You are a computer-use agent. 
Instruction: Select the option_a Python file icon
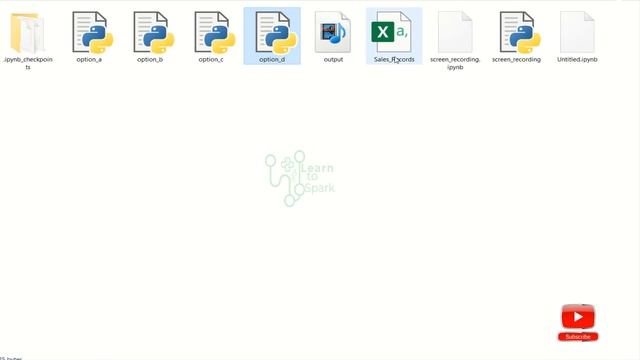click(92, 33)
